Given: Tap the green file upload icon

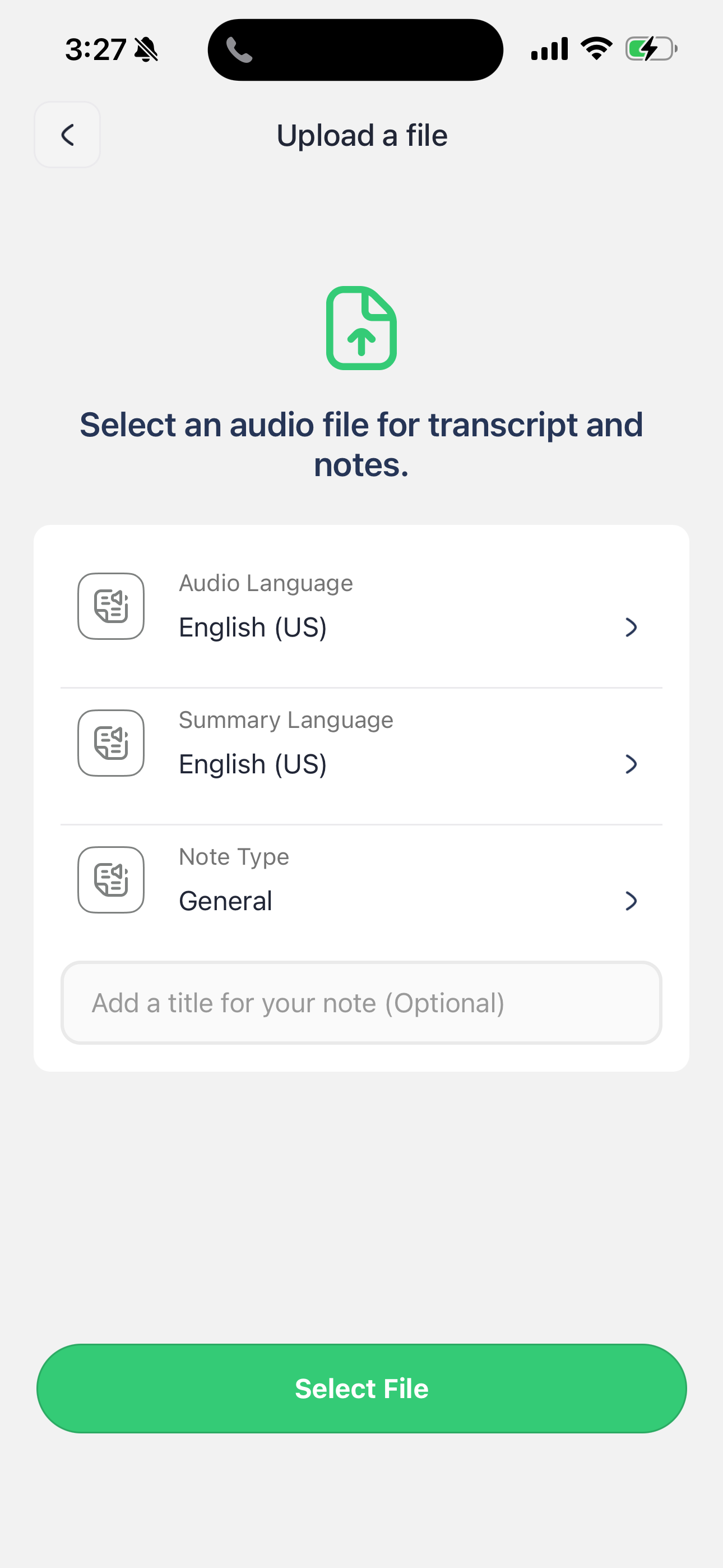Looking at the screenshot, I should point(361,328).
